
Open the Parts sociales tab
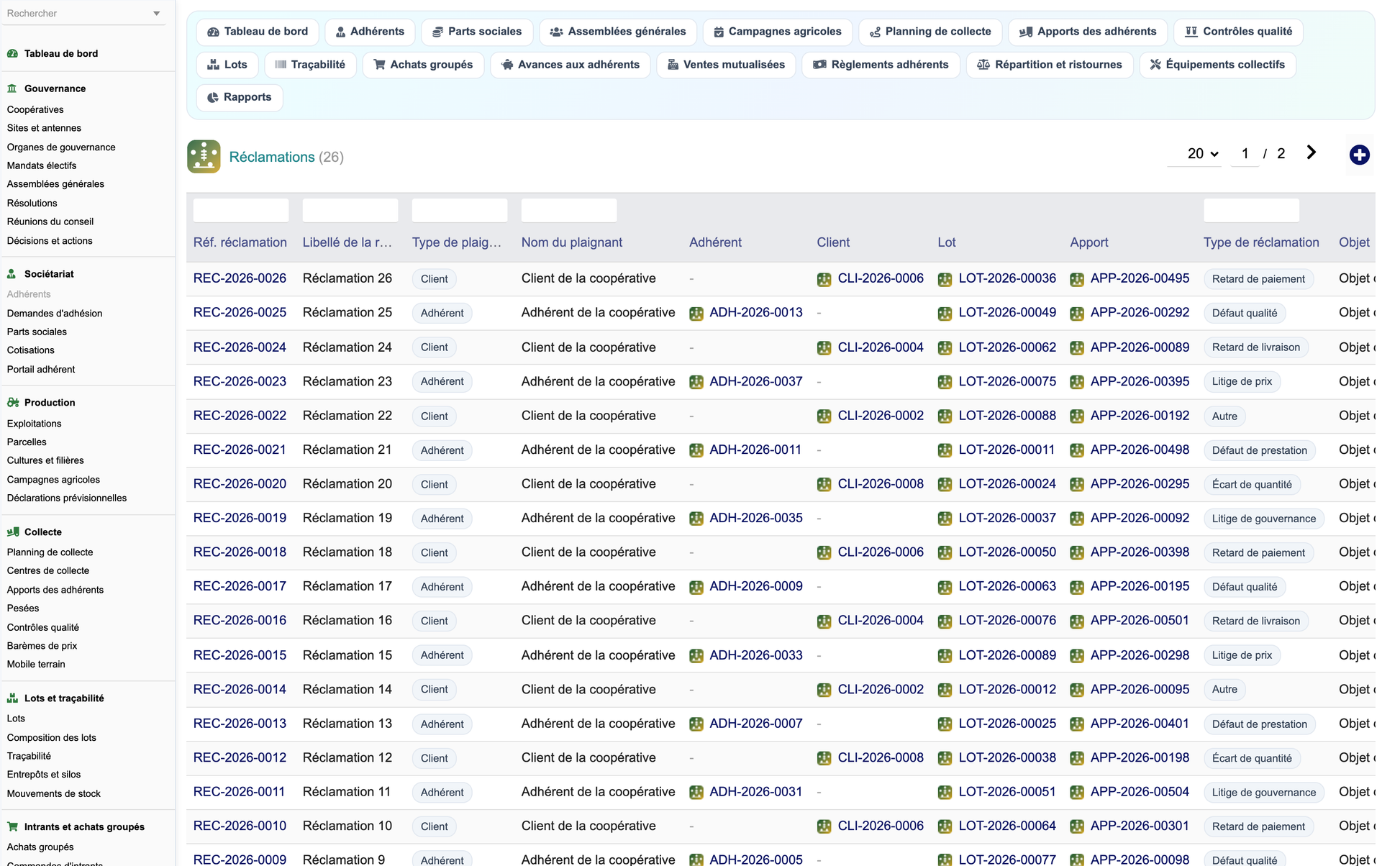coord(476,32)
